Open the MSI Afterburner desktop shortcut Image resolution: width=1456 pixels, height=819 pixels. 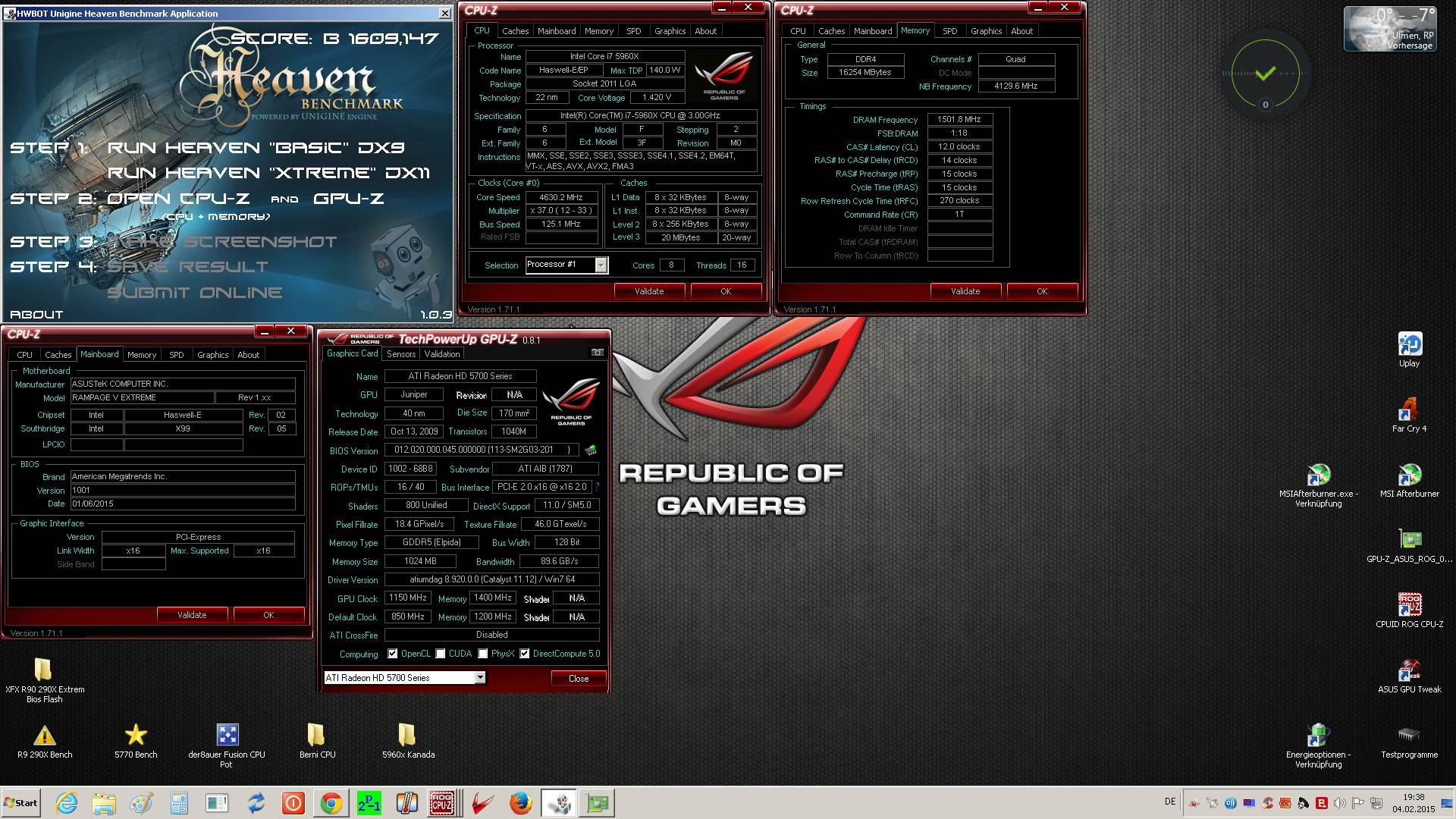point(1410,480)
